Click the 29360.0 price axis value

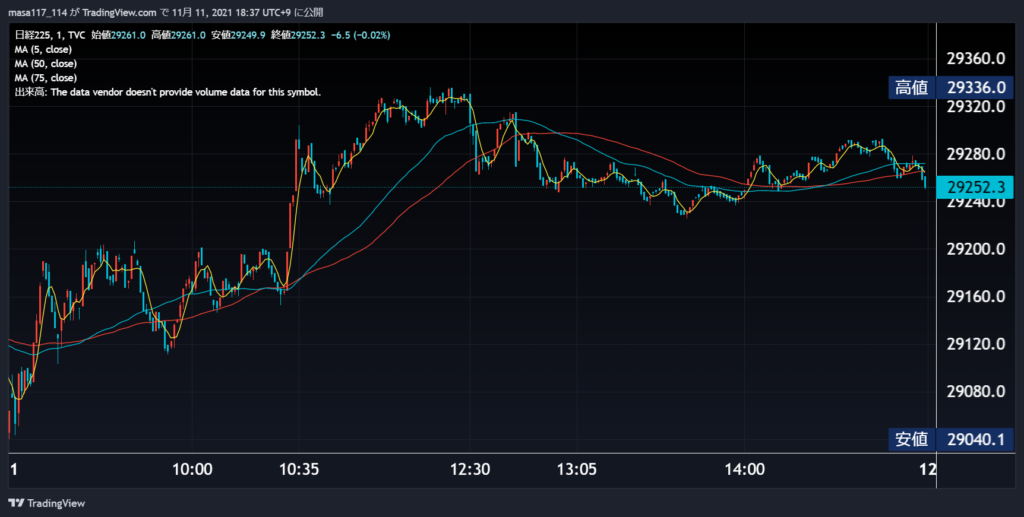(976, 59)
